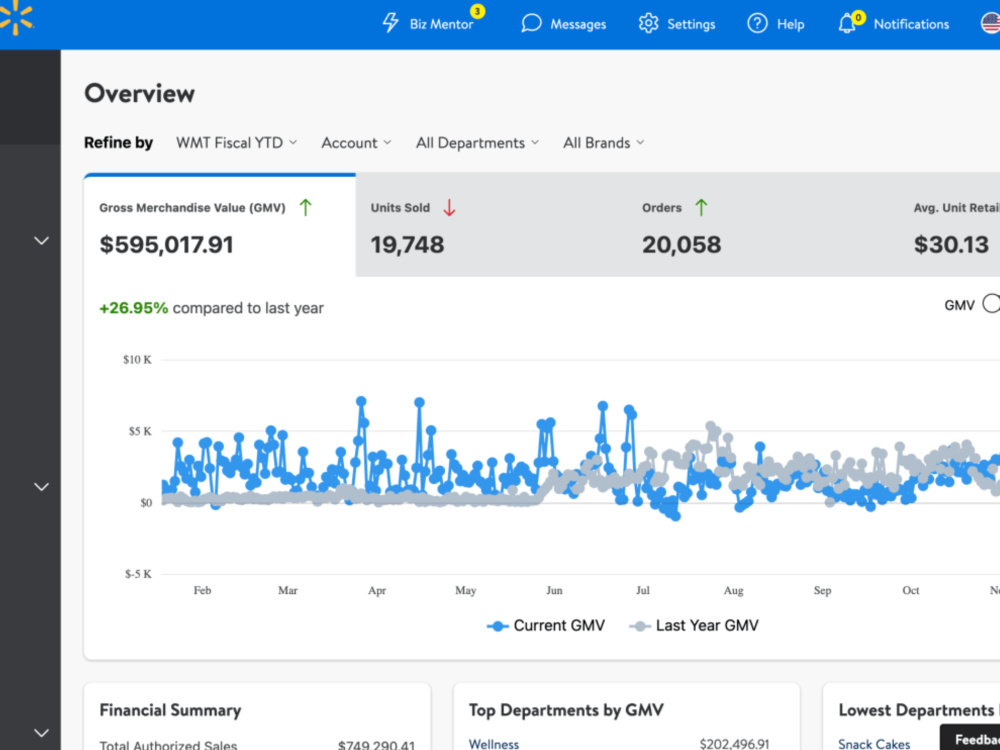Open the Notifications bell icon
Image resolution: width=1000 pixels, height=750 pixels.
click(x=846, y=24)
